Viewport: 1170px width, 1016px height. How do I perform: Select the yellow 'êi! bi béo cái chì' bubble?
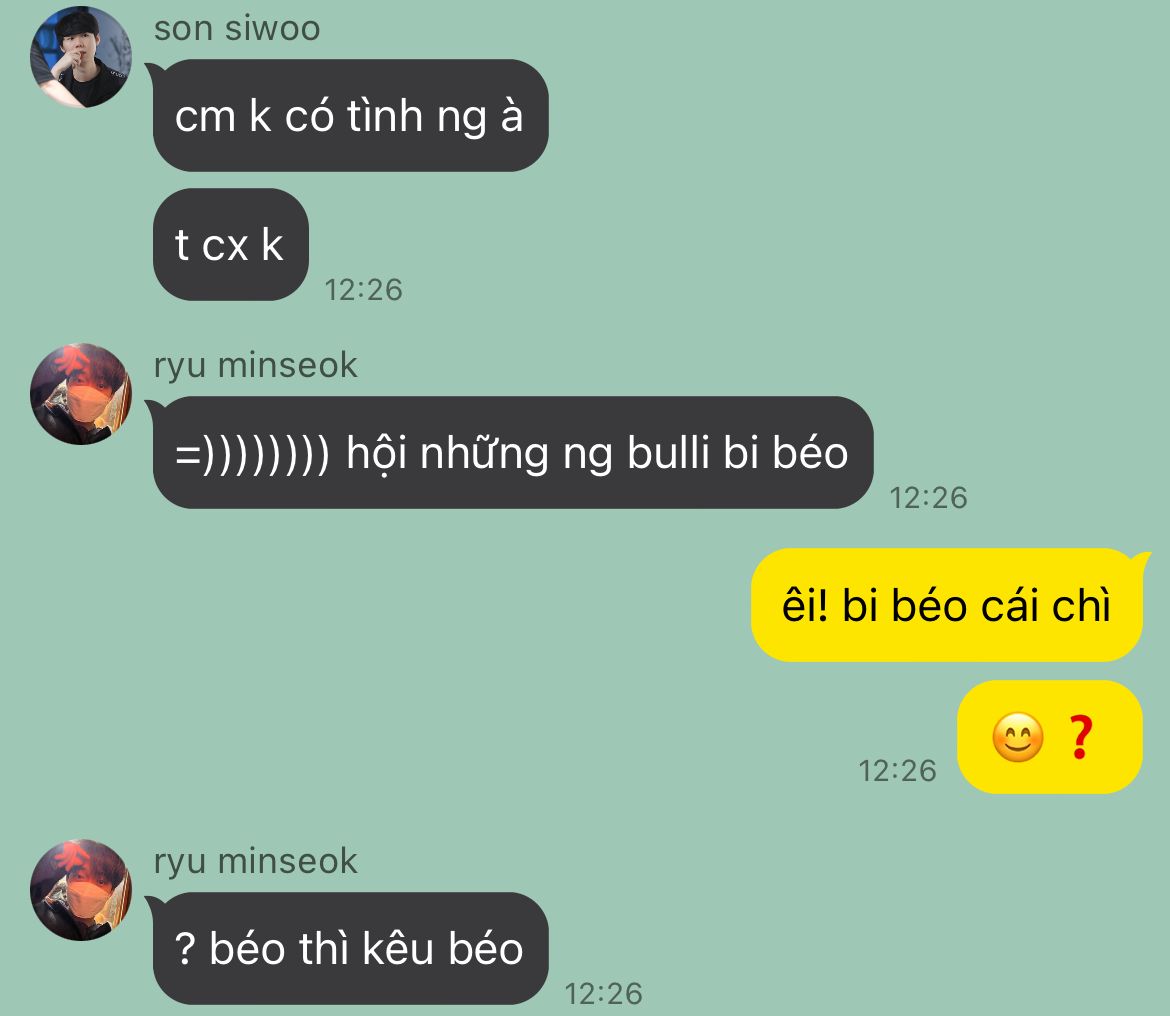pos(947,605)
